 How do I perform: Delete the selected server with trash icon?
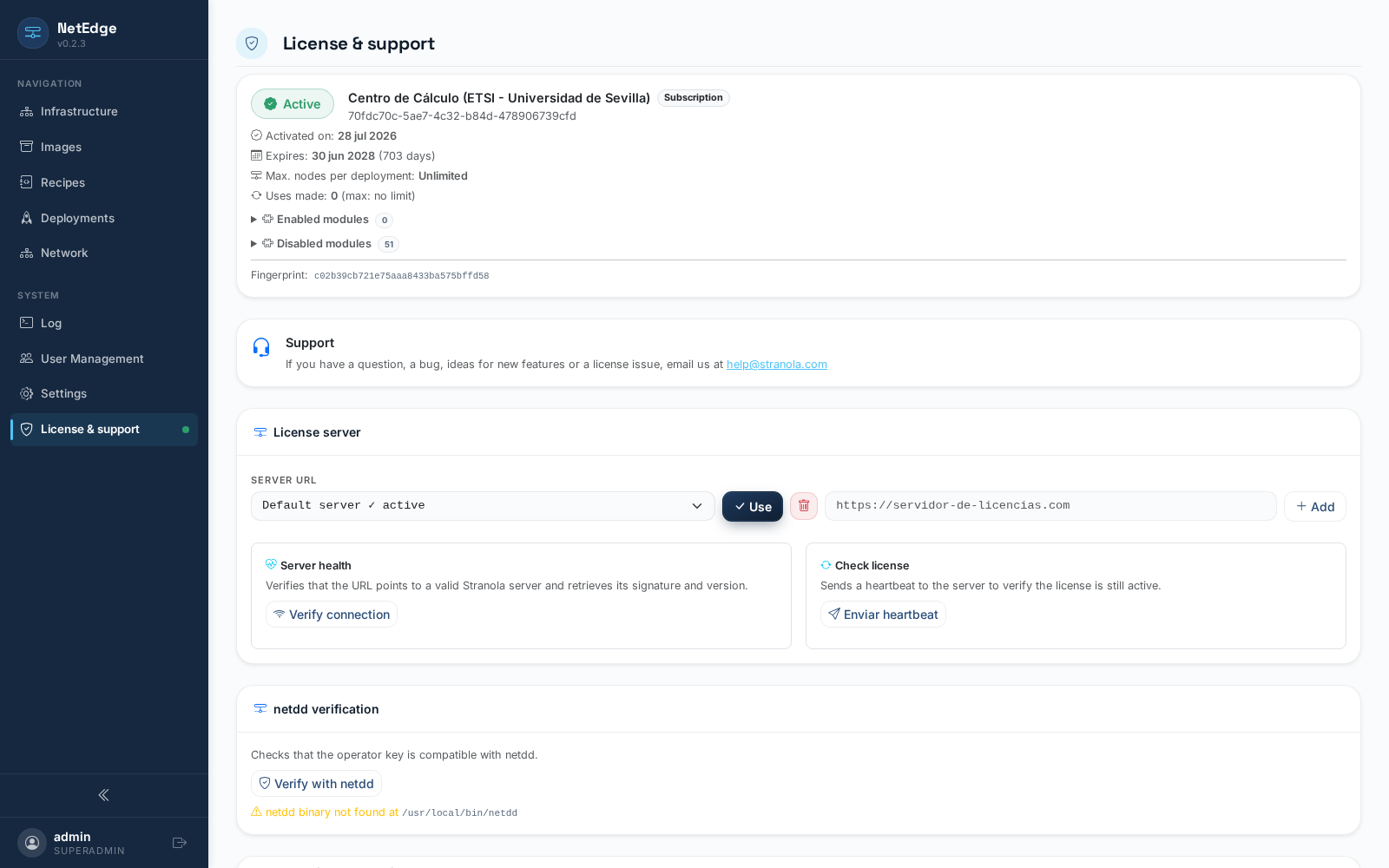point(804,506)
